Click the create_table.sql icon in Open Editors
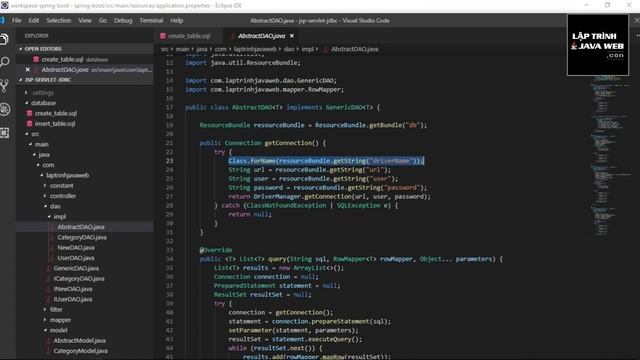 [36, 60]
